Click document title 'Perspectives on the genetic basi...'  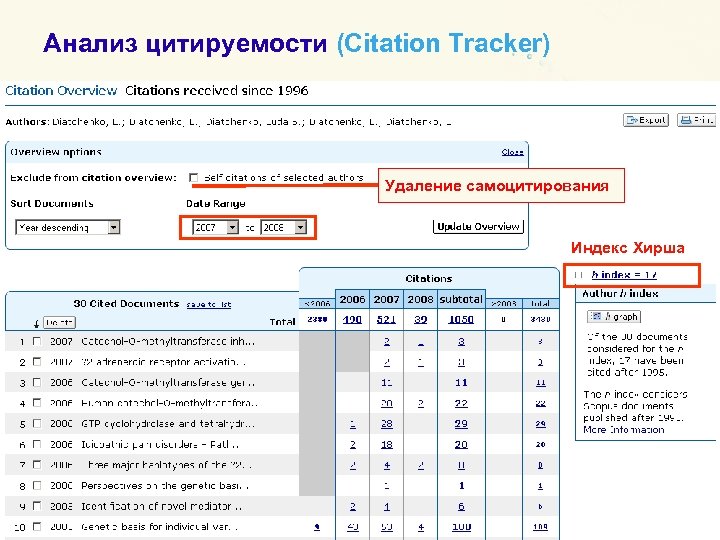pos(165,485)
